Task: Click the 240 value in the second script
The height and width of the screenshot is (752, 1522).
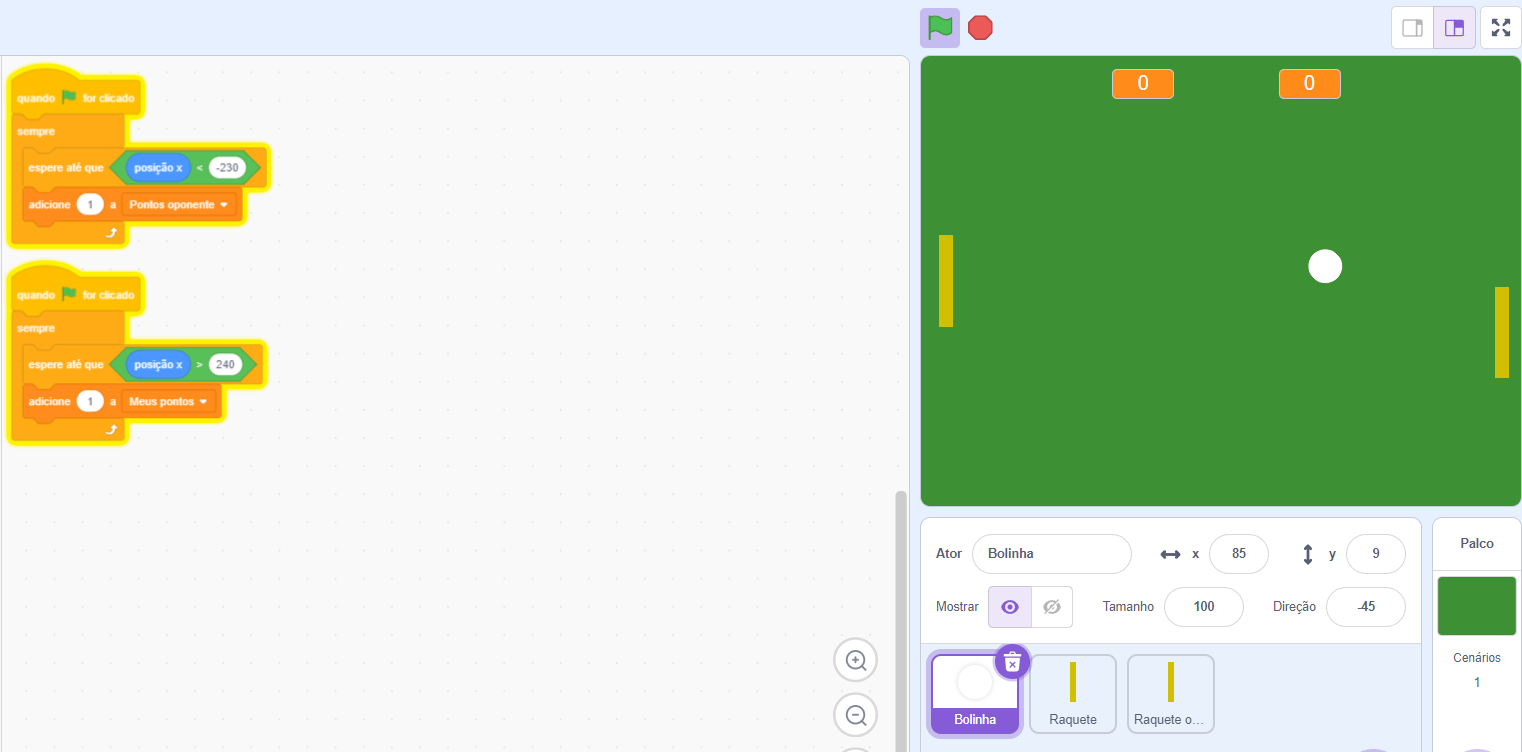Action: [x=225, y=365]
